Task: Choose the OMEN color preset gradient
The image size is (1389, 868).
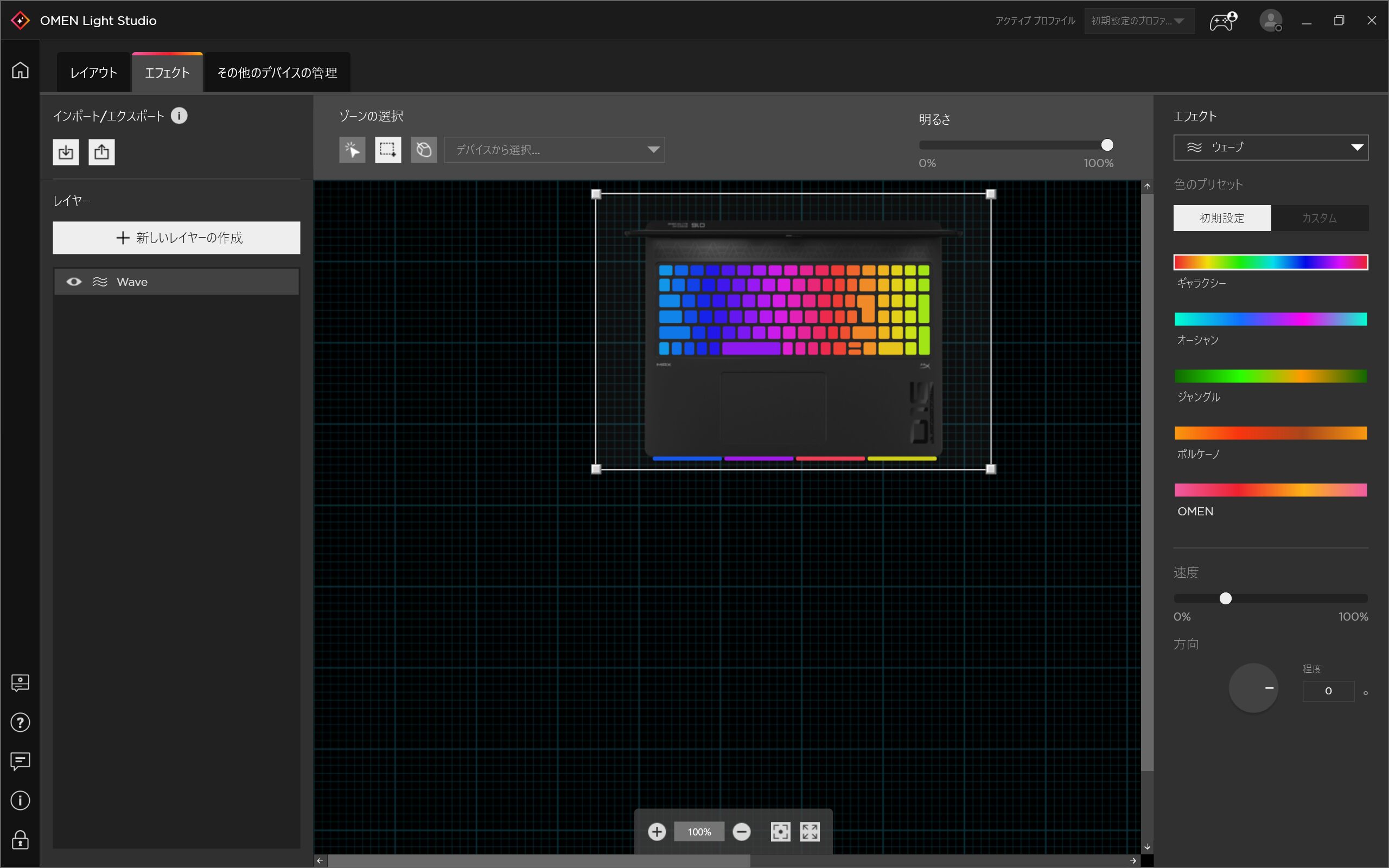Action: coord(1271,490)
